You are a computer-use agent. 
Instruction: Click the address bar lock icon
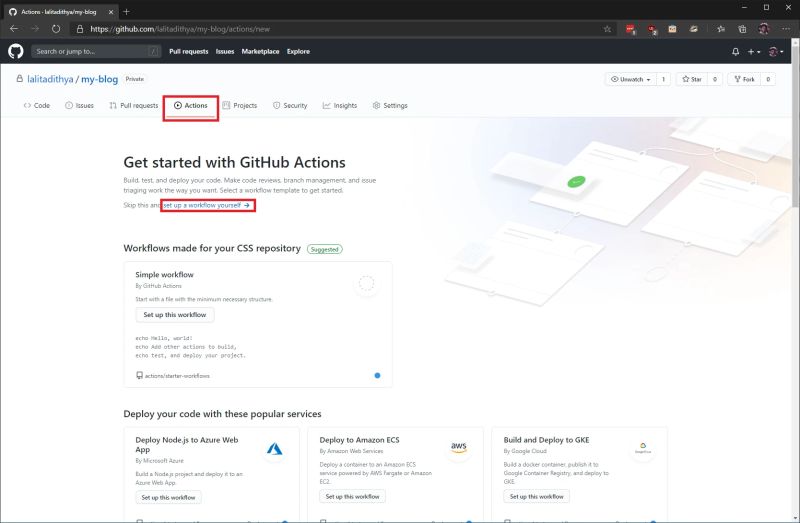click(80, 29)
